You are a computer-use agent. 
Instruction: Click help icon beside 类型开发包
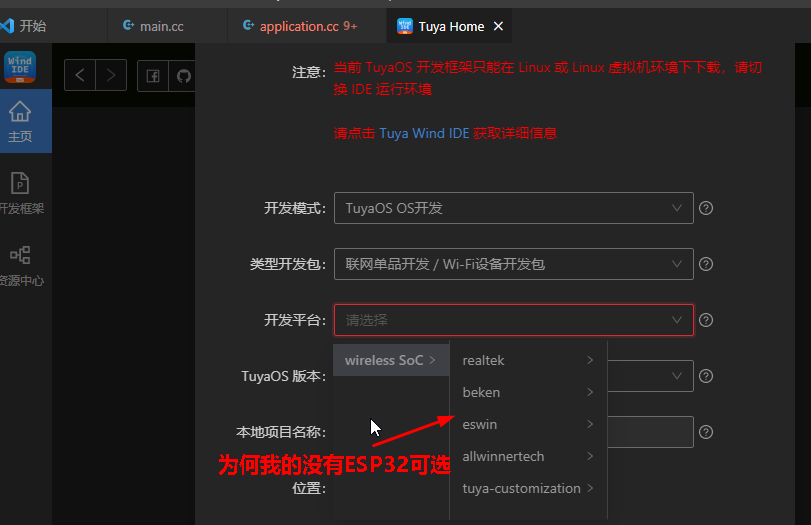[706, 264]
